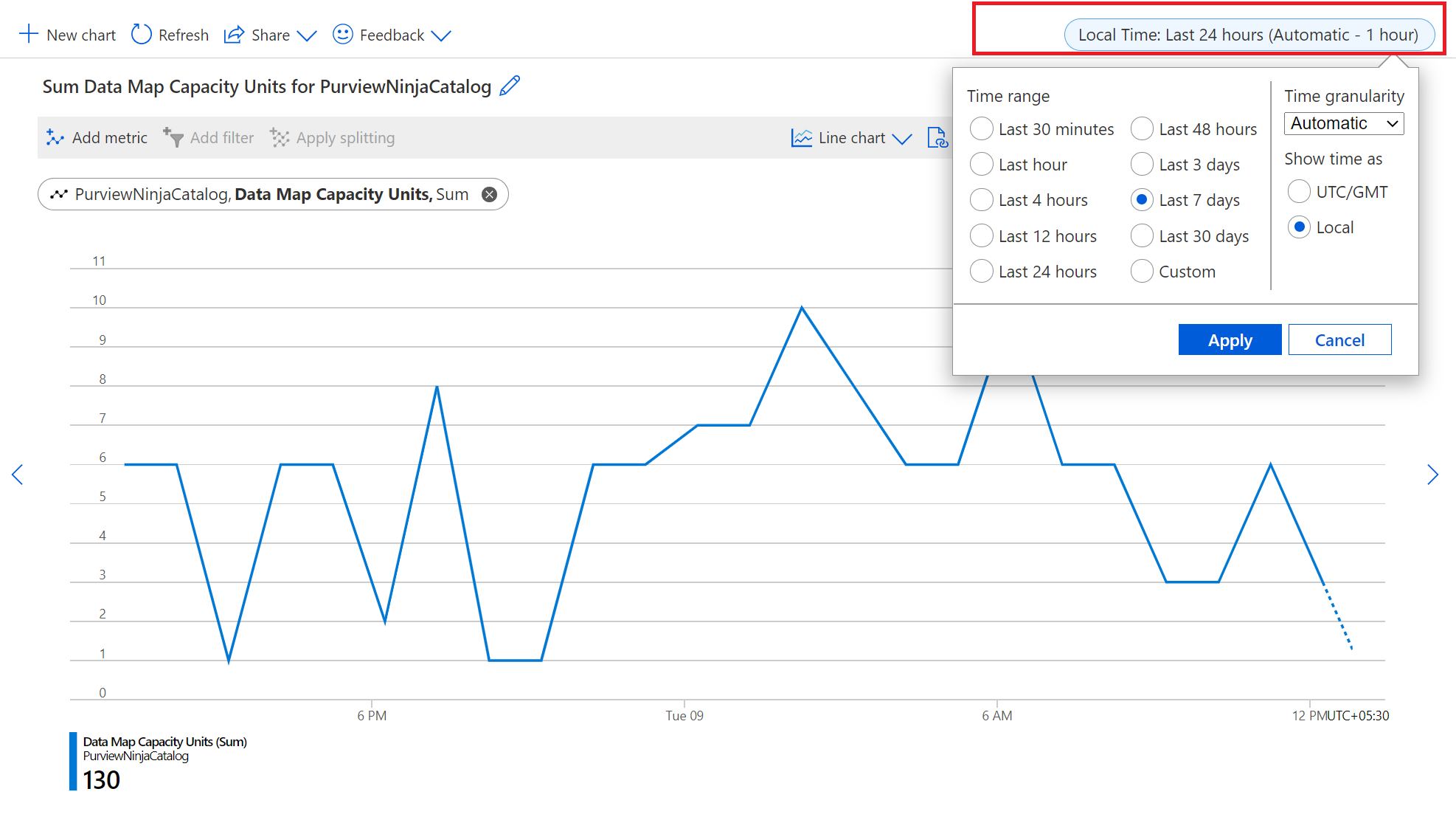1456x817 pixels.
Task: Click the Cancel button
Action: (x=1338, y=339)
